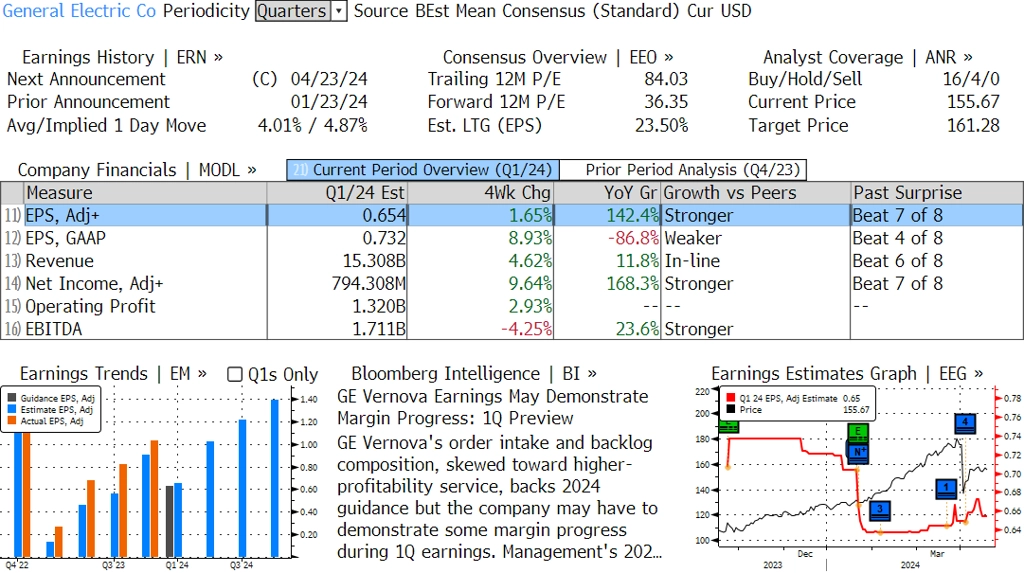Click the Next Announcement date 04/23/24

click(328, 79)
